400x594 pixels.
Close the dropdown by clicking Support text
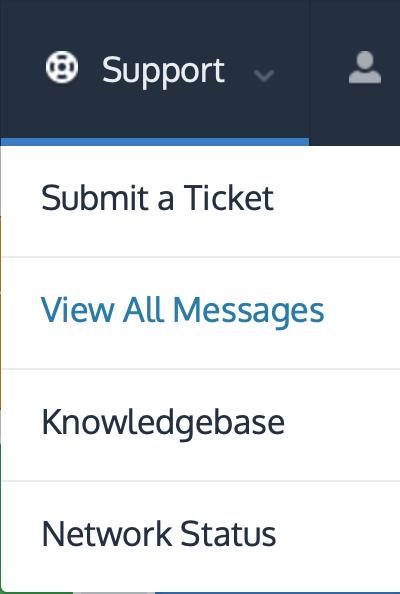(x=163, y=71)
